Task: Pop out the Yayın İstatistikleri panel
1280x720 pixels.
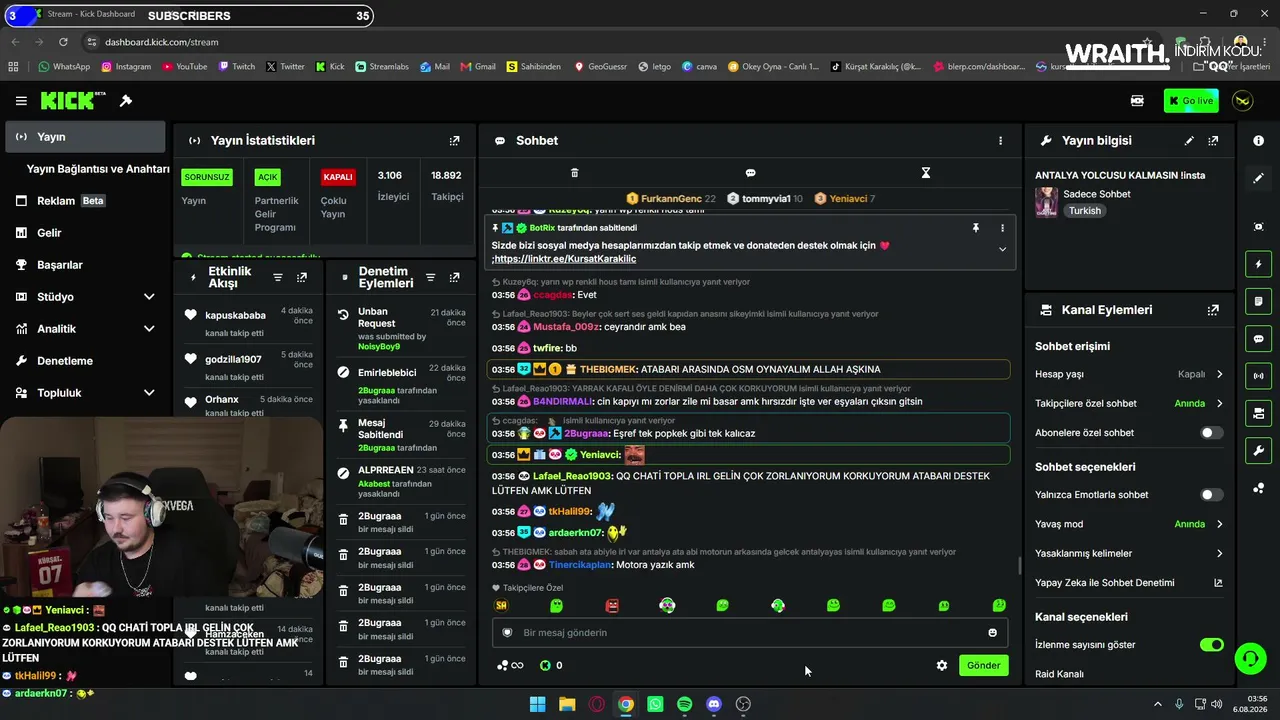Action: pos(455,141)
